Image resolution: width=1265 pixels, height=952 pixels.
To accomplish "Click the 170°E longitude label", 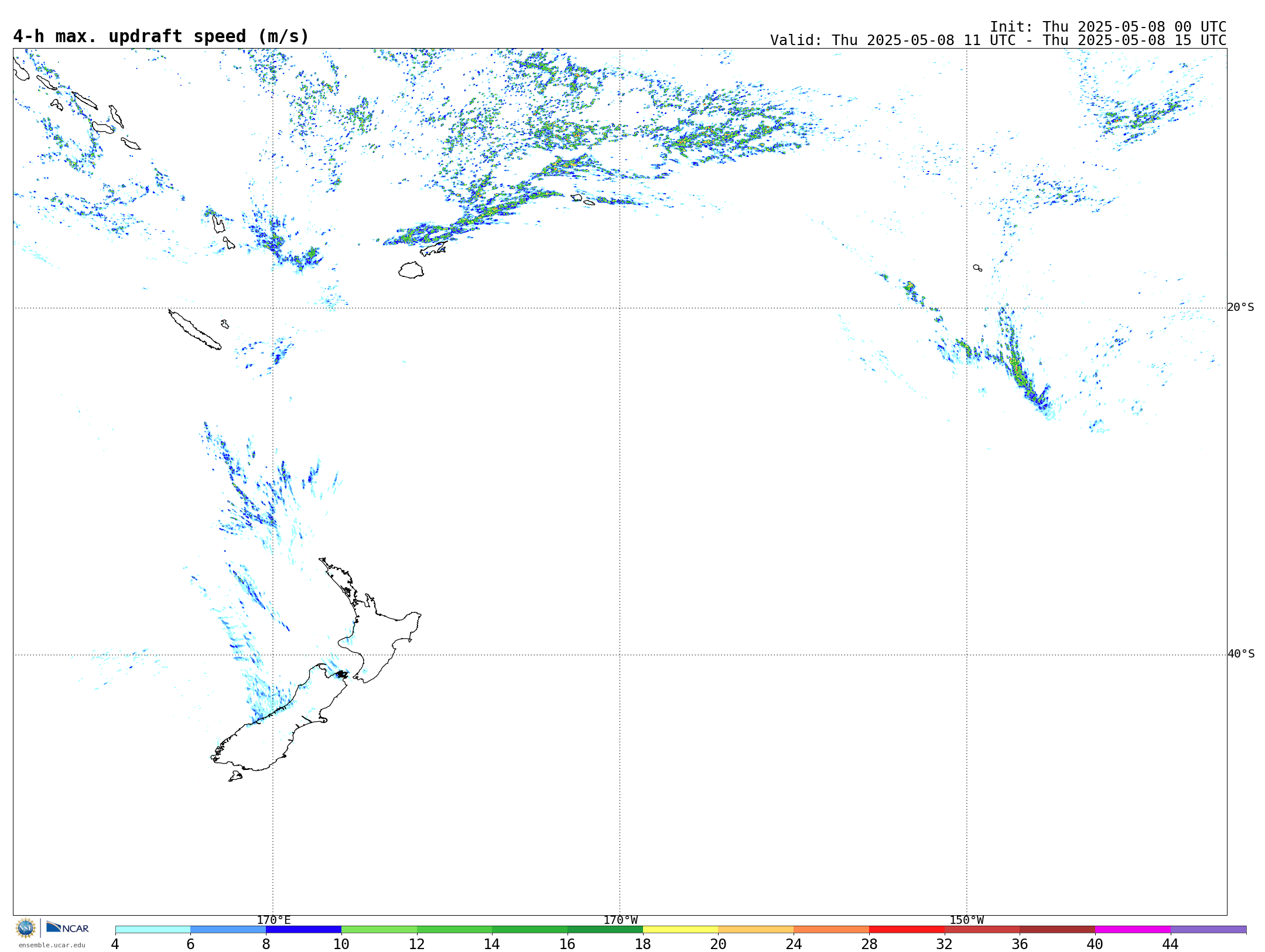I will point(273,920).
